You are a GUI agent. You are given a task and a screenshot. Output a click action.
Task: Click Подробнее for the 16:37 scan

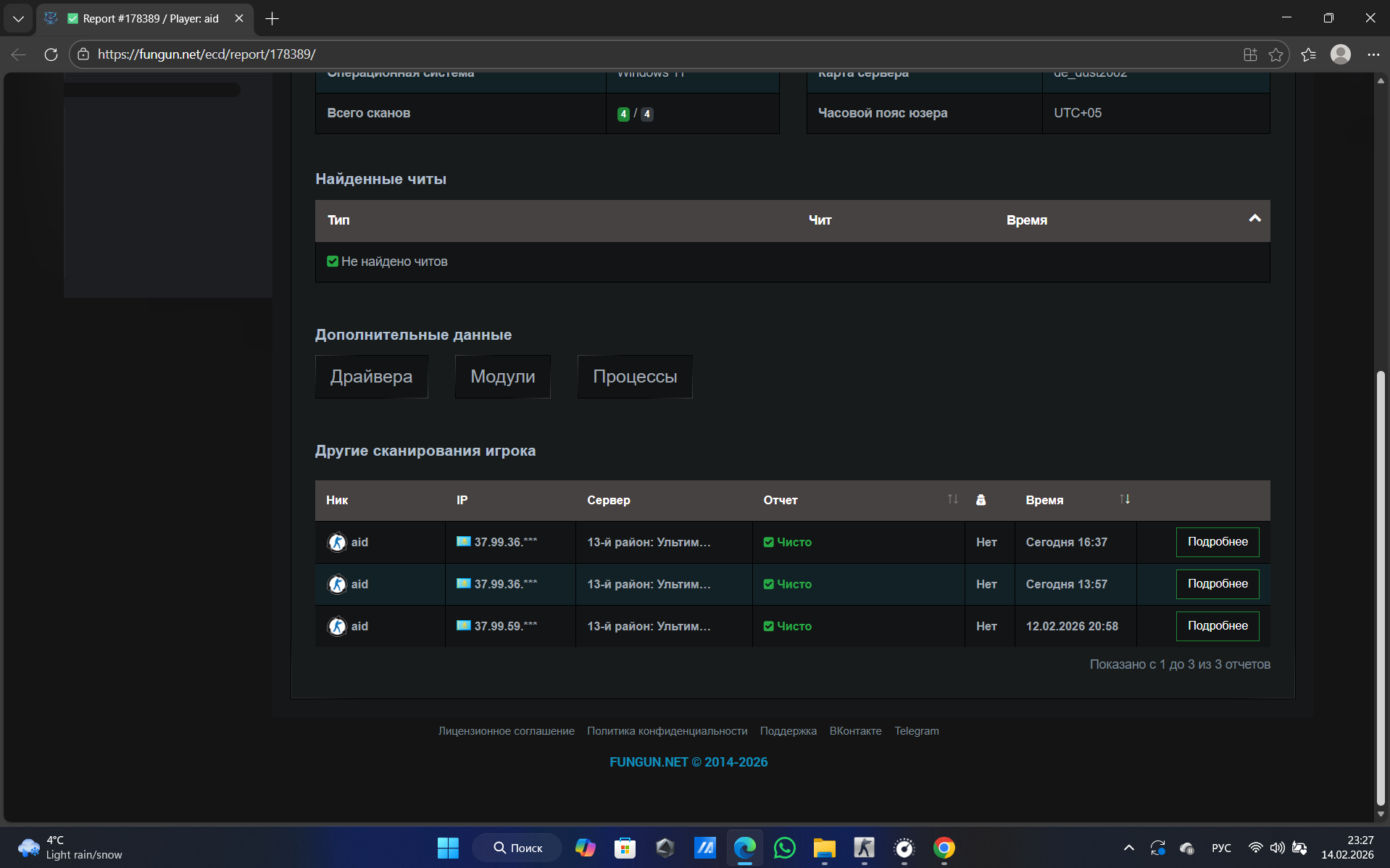pyautogui.click(x=1217, y=542)
